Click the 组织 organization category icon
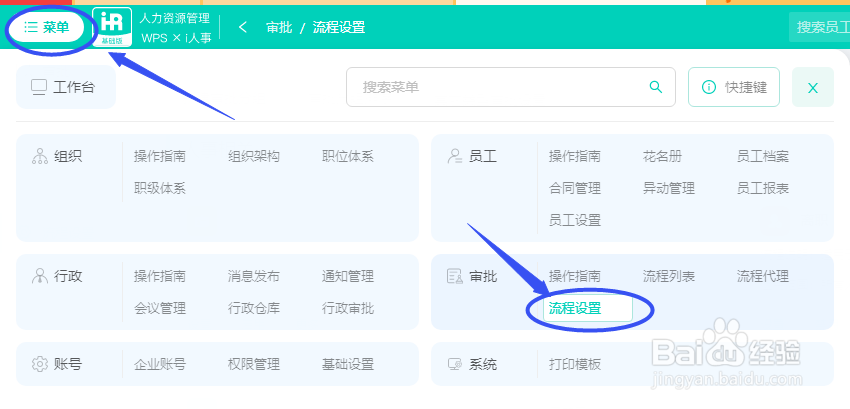The width and height of the screenshot is (850, 409). [x=41, y=156]
